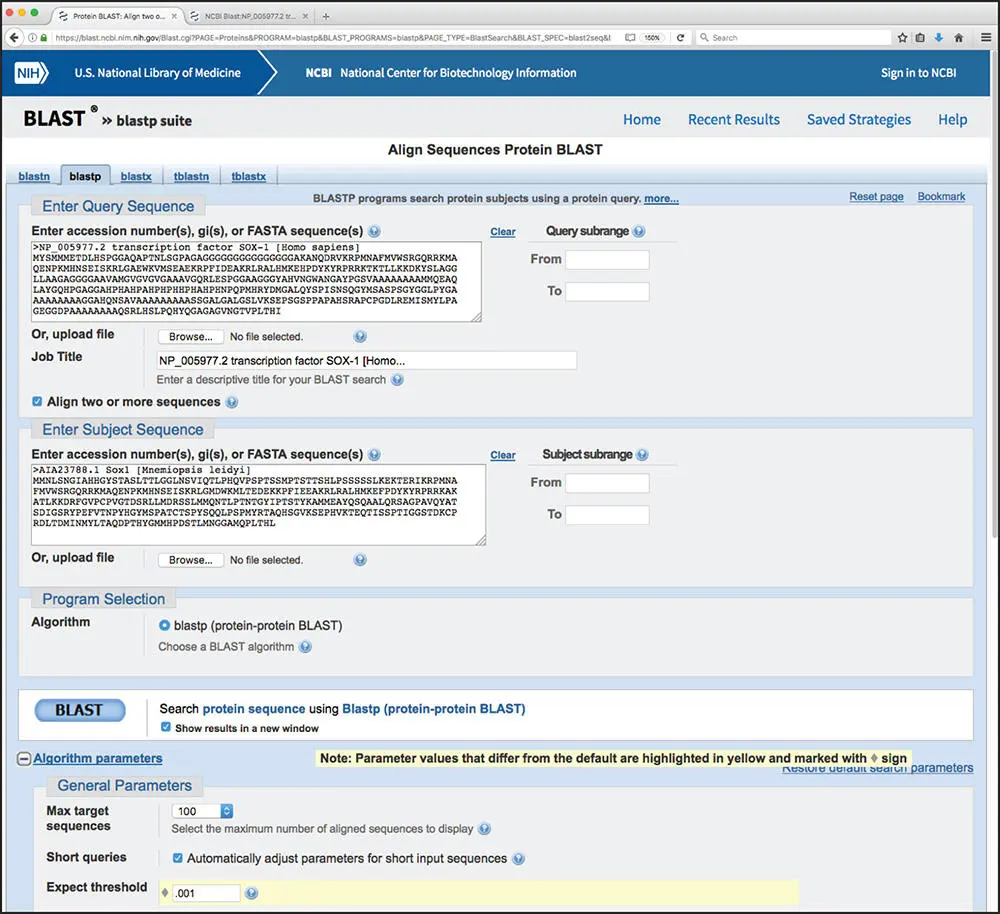The image size is (1000, 914).
Task: Click help icon beside short input sequences option
Action: (518, 859)
